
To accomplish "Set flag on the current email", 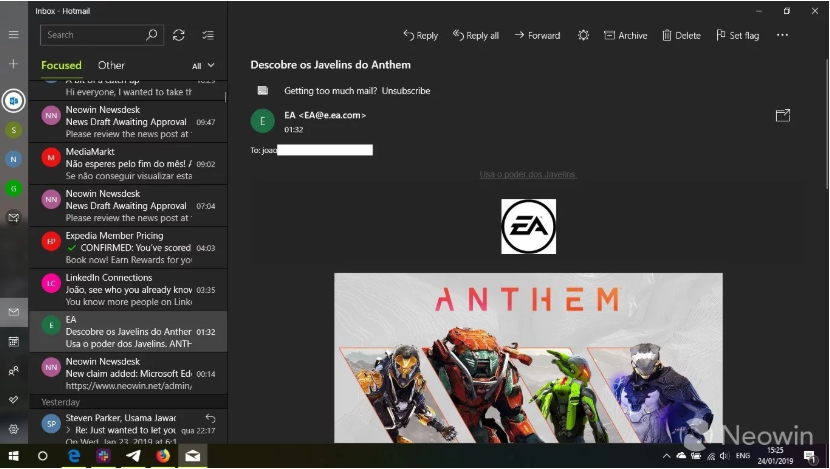I will [738, 35].
